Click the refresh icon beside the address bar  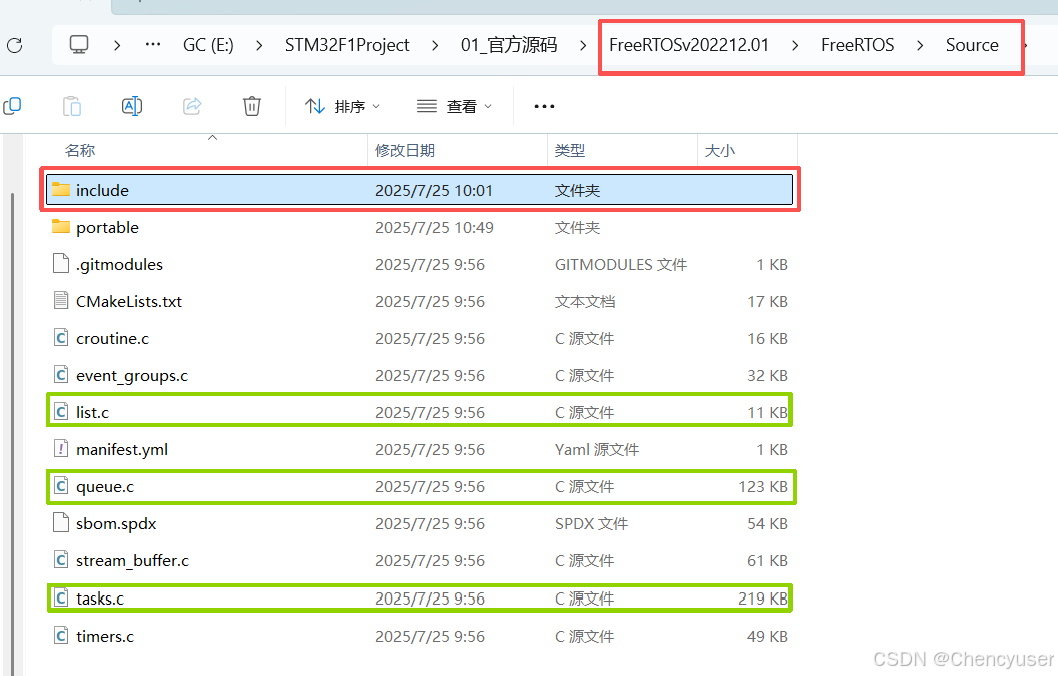(14, 45)
